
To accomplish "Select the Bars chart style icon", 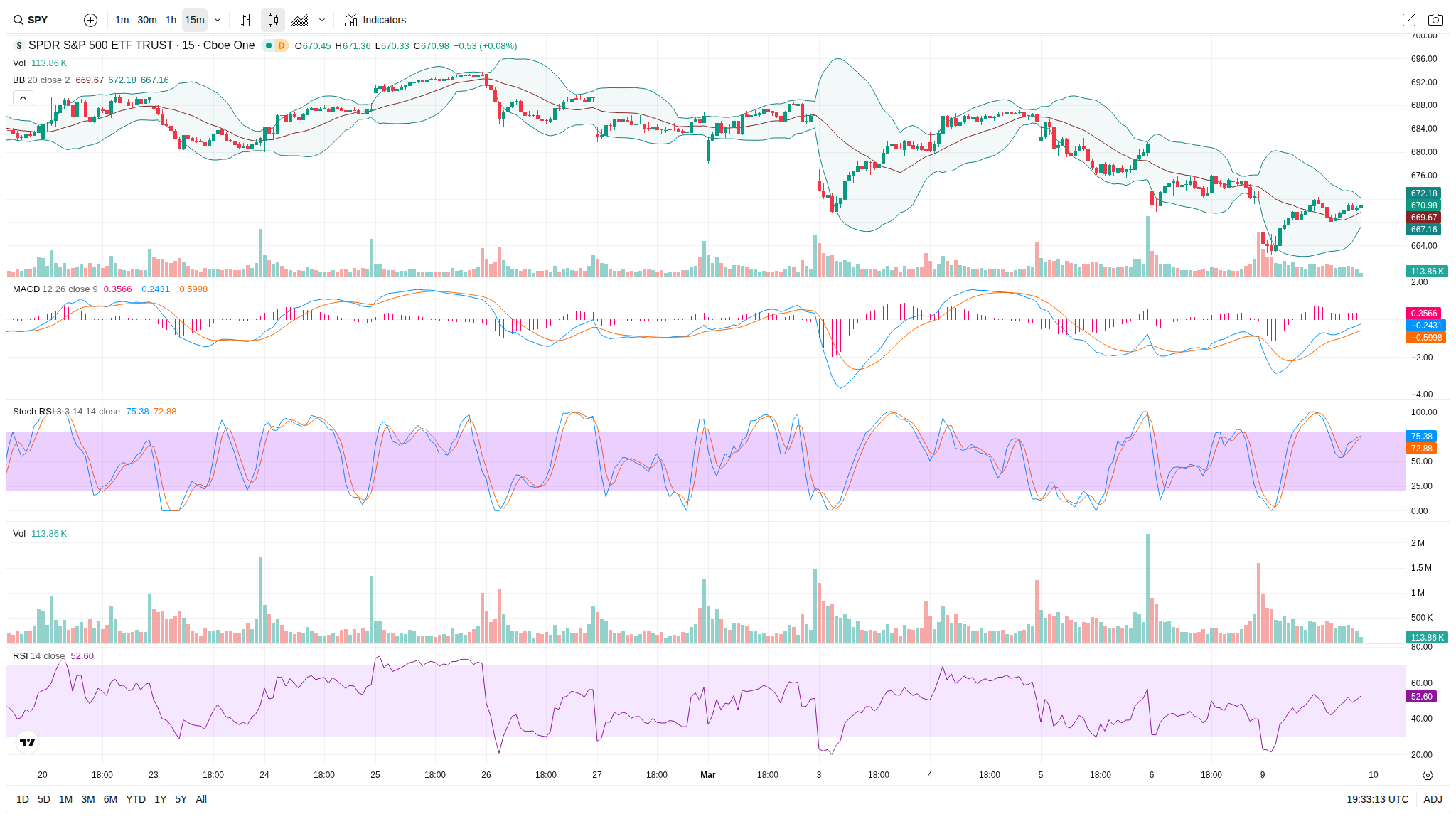I will click(x=246, y=20).
